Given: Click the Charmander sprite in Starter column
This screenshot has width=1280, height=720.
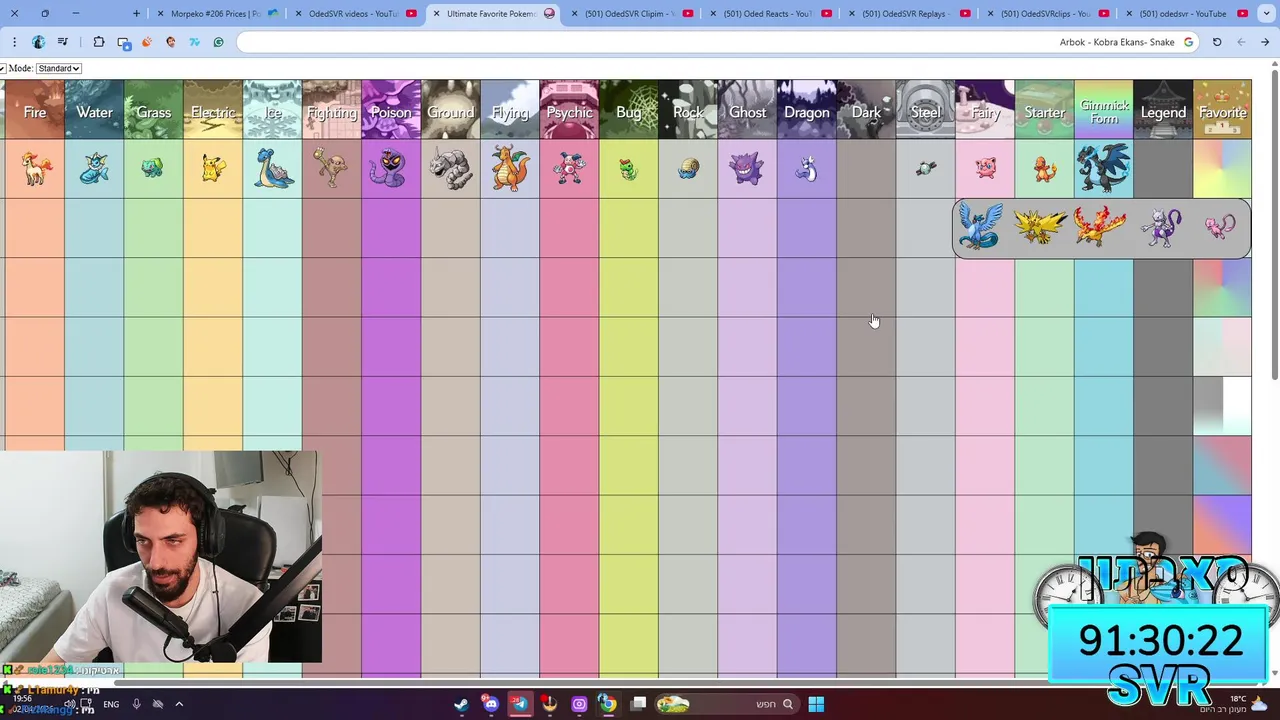Looking at the screenshot, I should (x=1044, y=169).
